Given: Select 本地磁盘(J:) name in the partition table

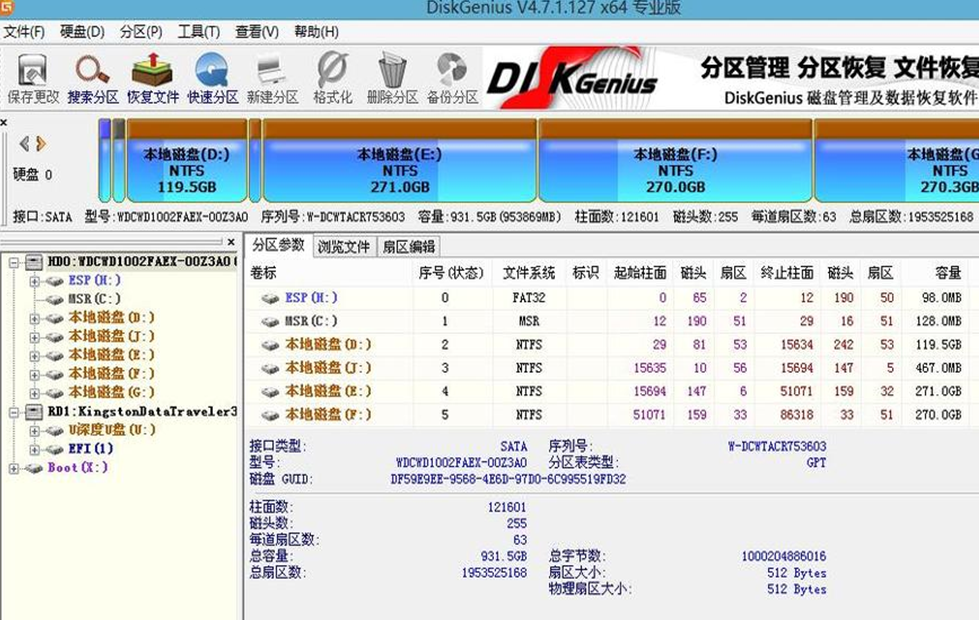Looking at the screenshot, I should 328,368.
